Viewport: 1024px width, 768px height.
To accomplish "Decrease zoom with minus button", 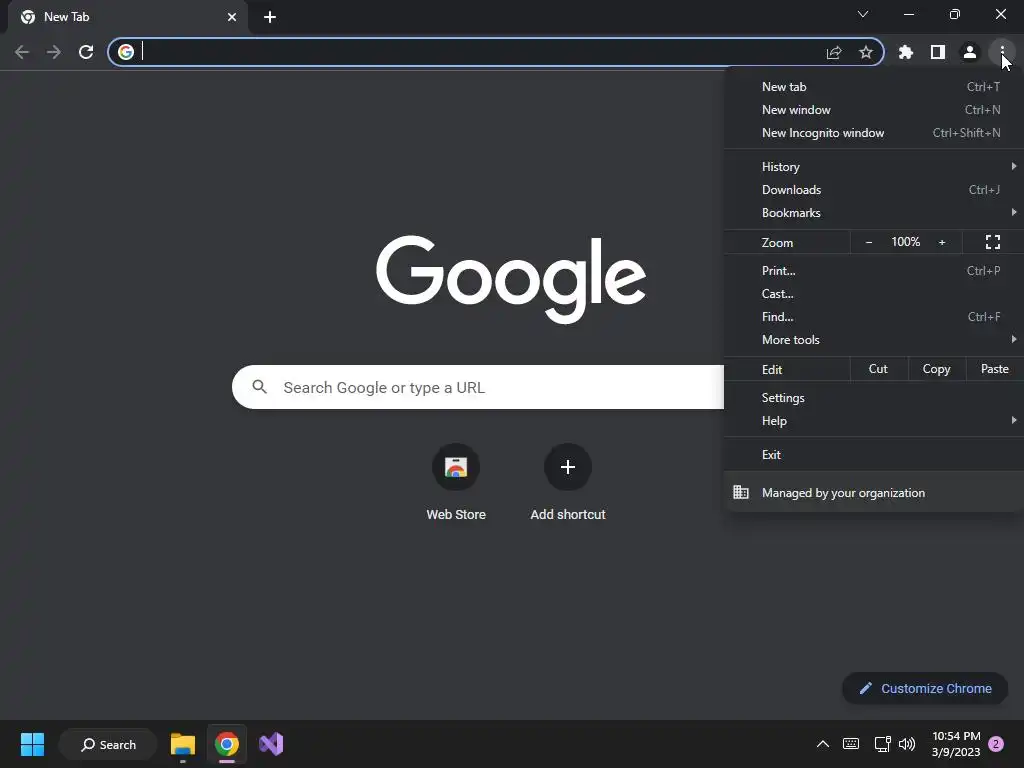I will point(869,242).
